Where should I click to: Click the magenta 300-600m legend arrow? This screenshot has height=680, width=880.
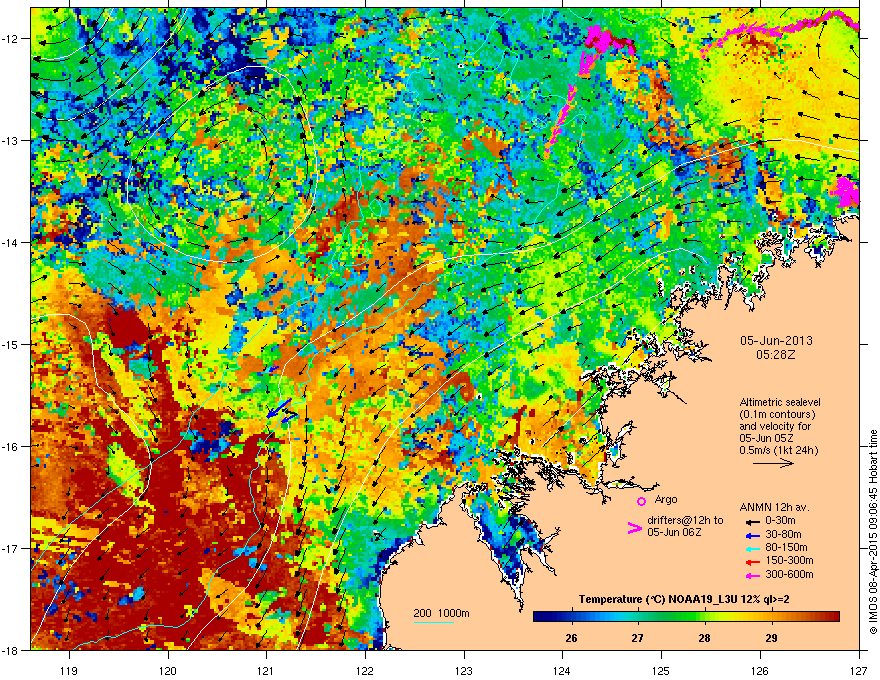[x=752, y=575]
